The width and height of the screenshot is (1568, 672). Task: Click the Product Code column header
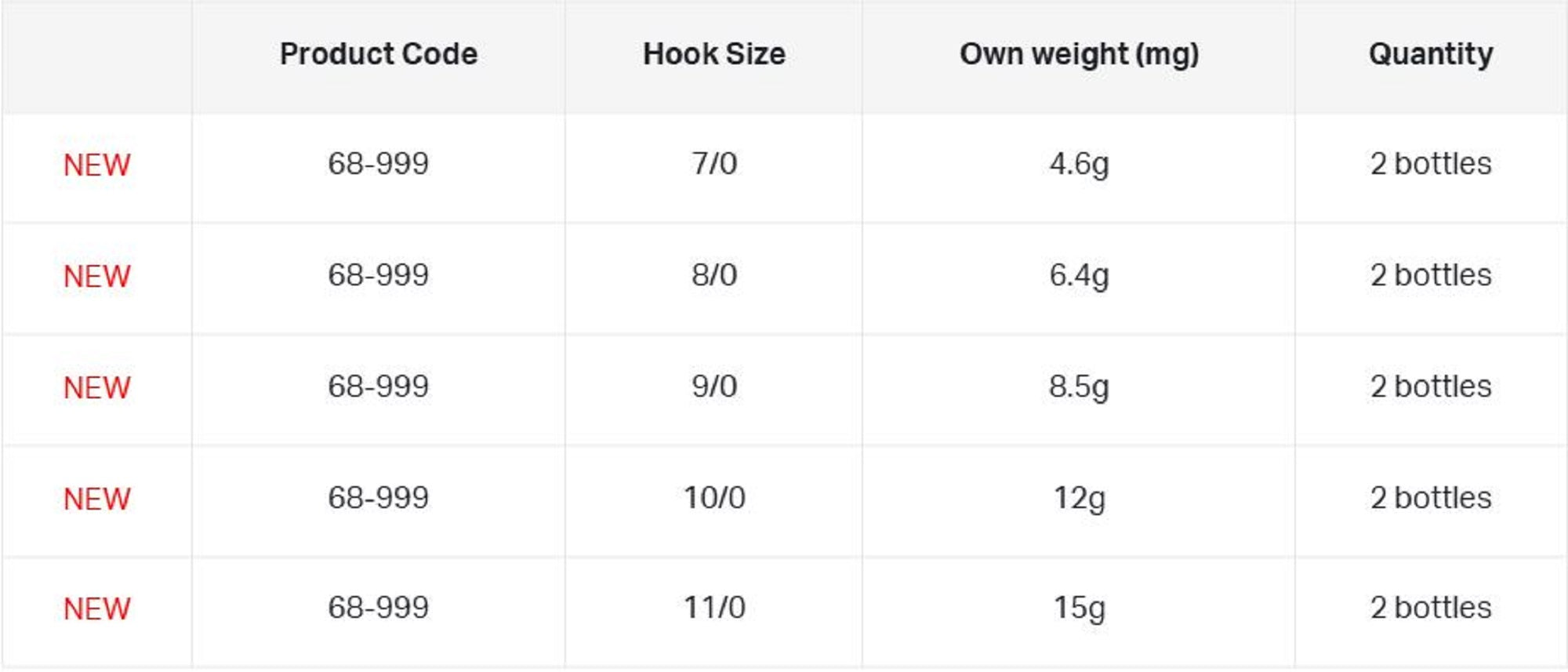[x=379, y=54]
